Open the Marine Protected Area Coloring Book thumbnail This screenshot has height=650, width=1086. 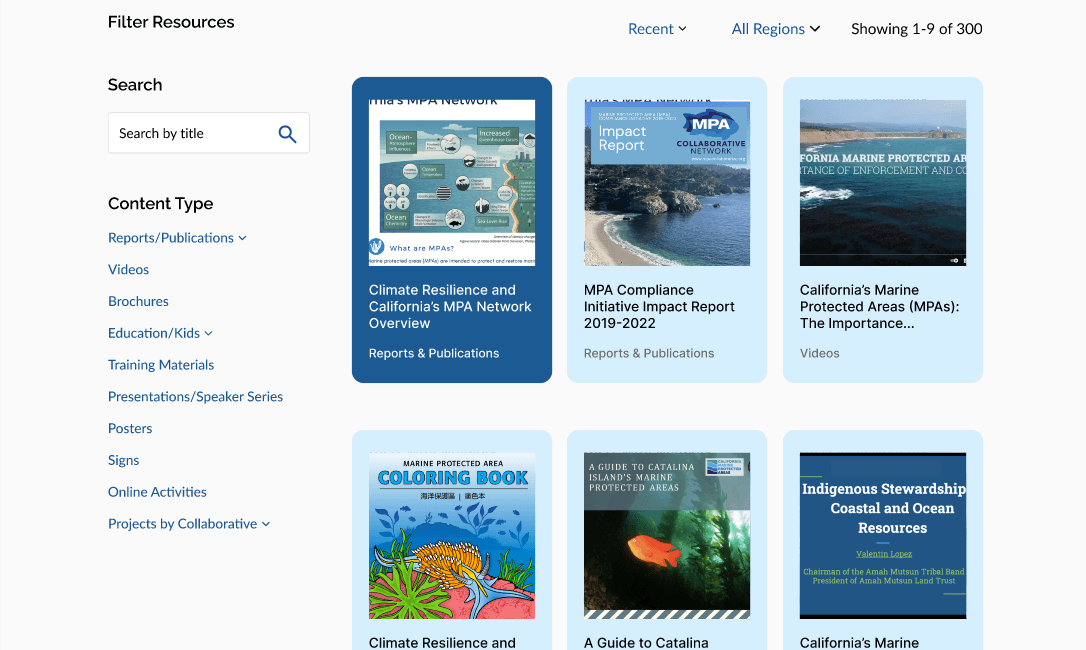(x=452, y=536)
